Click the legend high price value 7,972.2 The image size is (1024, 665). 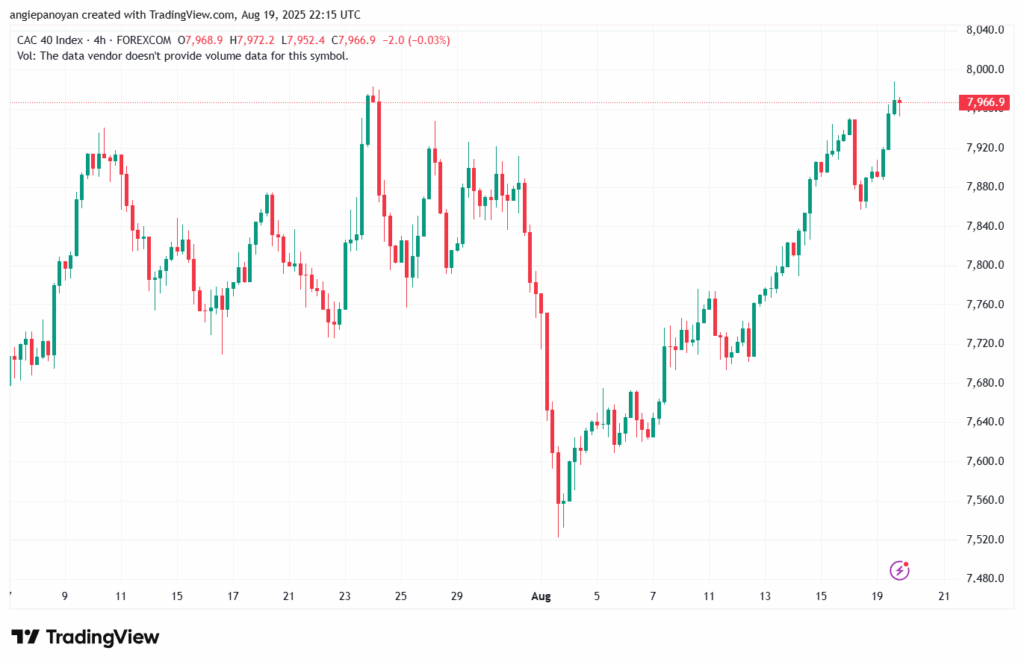(255, 40)
